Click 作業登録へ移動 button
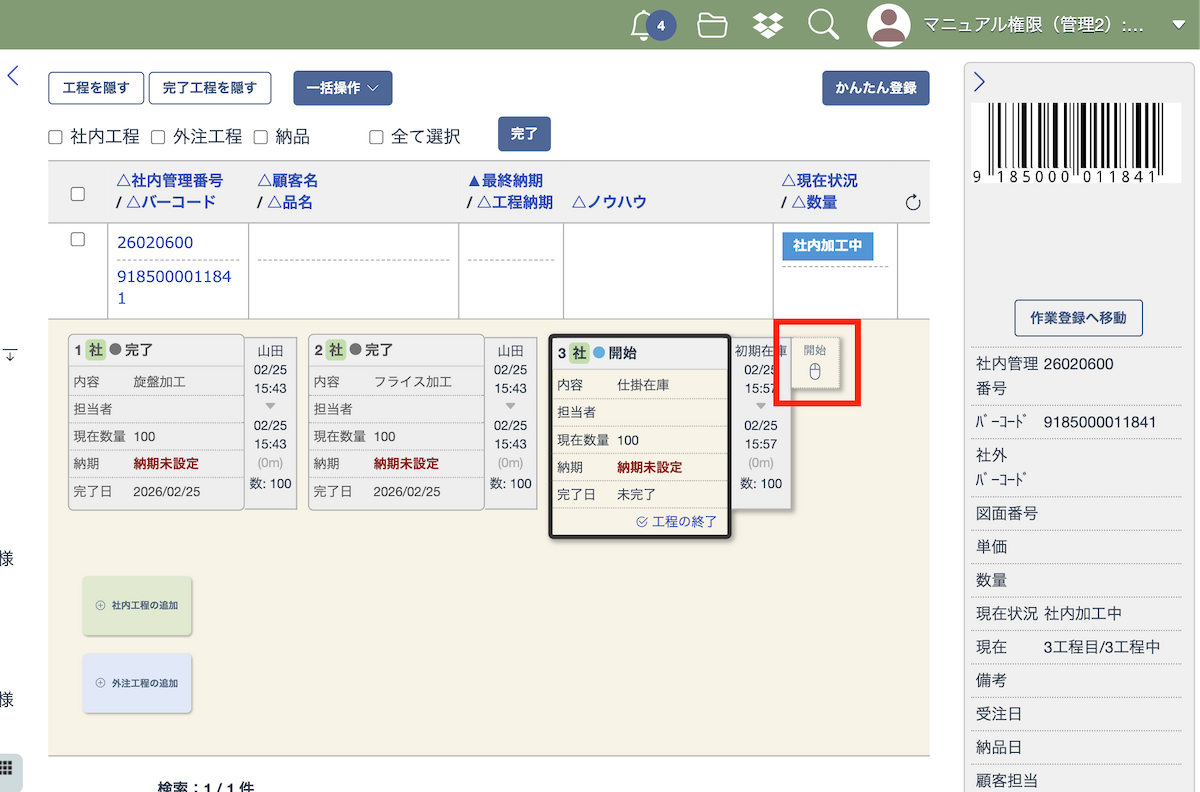Viewport: 1200px width, 792px height. click(x=1078, y=318)
